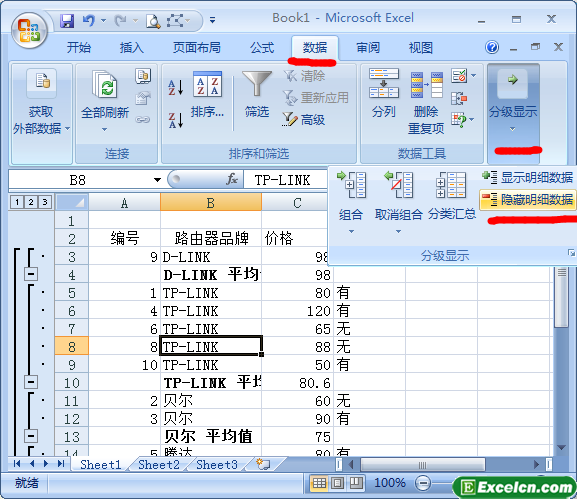Open Print Preview from Quick Access toolbar
The image size is (577, 499).
click(153, 21)
